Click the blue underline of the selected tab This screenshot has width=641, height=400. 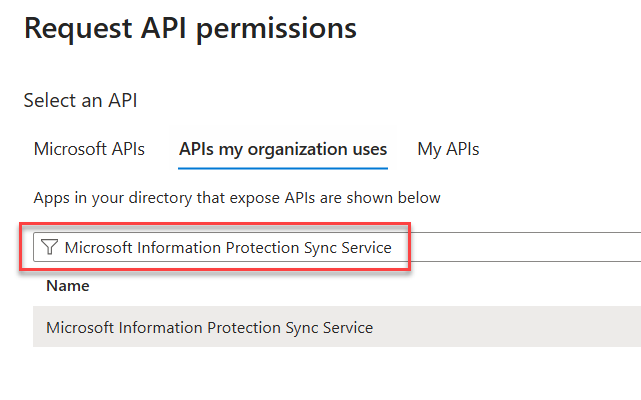[x=283, y=169]
